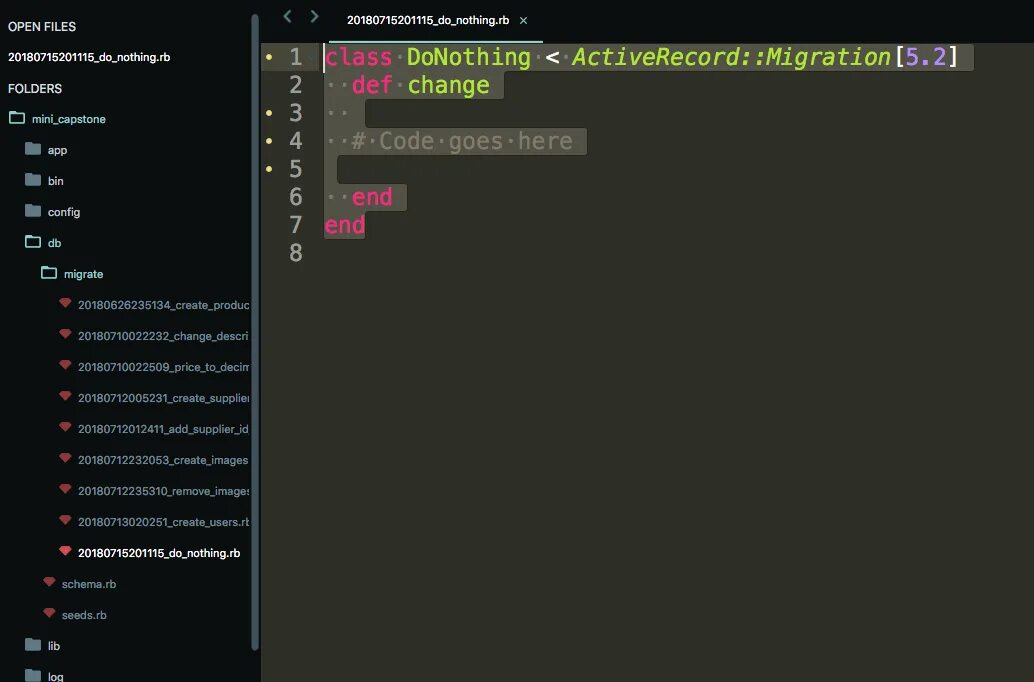Image resolution: width=1034 pixels, height=682 pixels.
Task: Open 20180710022232_change_descri migration file name
Action: coord(163,336)
